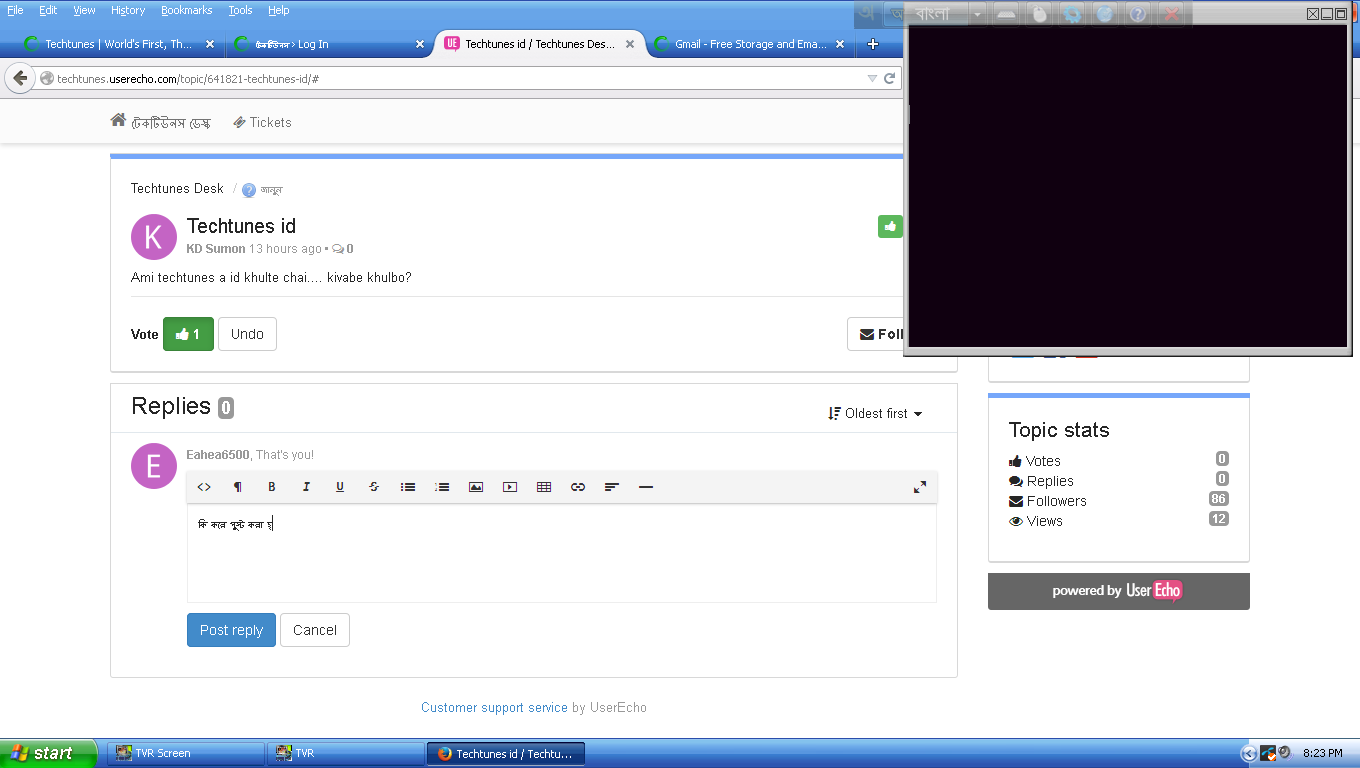
Task: Click the Windows start button
Action: click(x=48, y=753)
